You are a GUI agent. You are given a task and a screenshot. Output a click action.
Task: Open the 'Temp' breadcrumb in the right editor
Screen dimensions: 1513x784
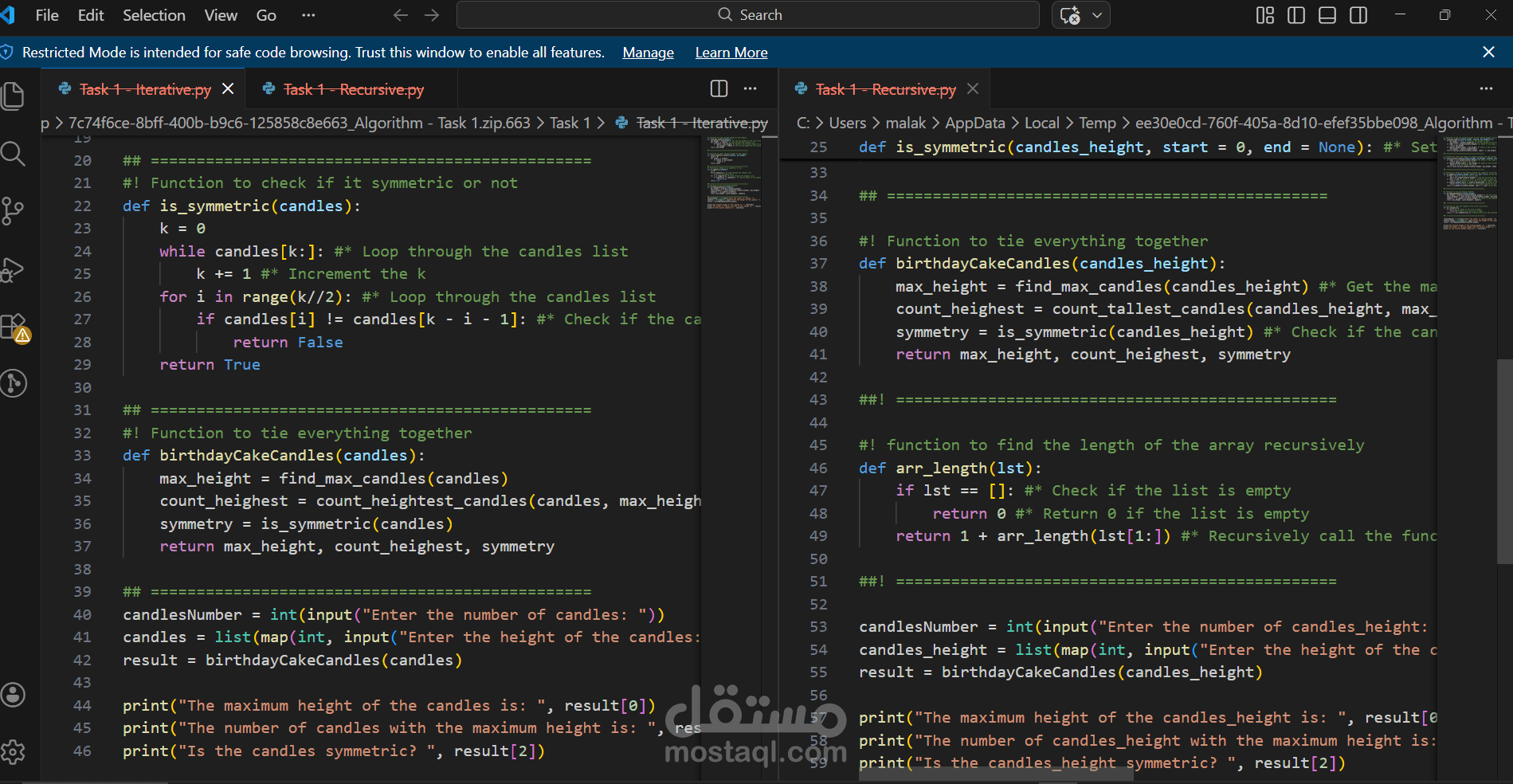1098,123
